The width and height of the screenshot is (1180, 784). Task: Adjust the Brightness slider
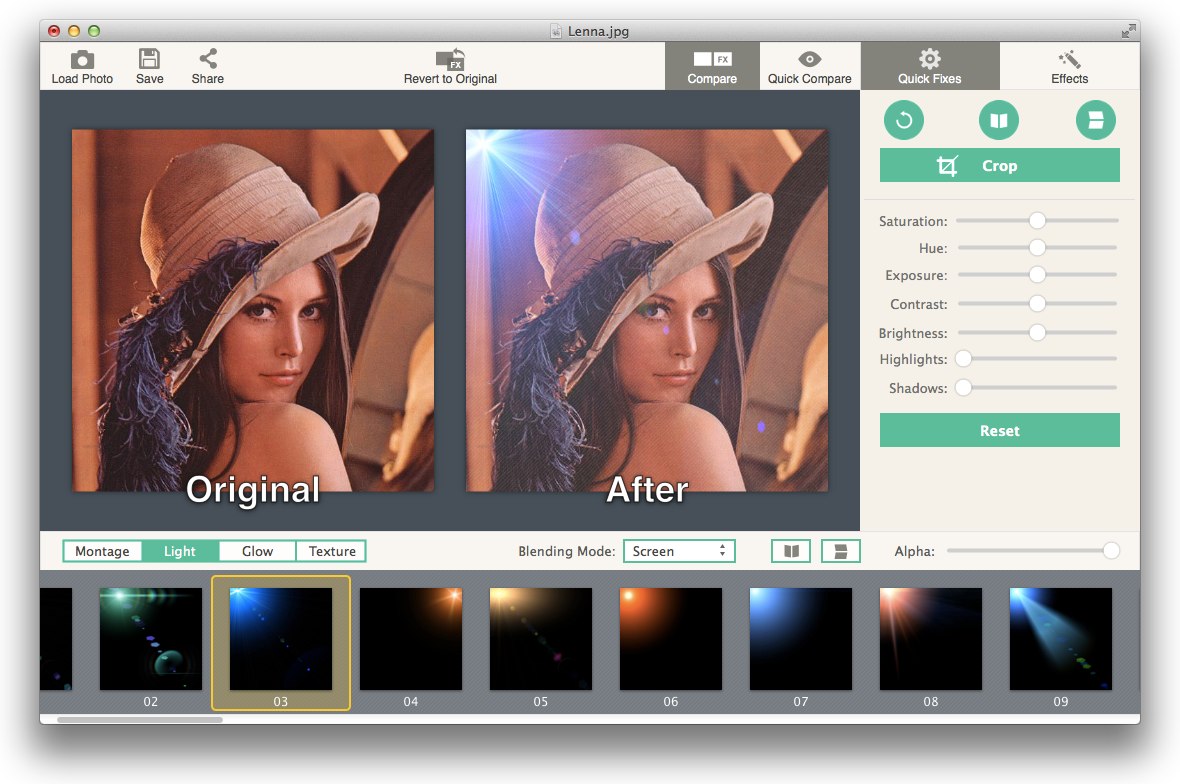click(x=1037, y=332)
